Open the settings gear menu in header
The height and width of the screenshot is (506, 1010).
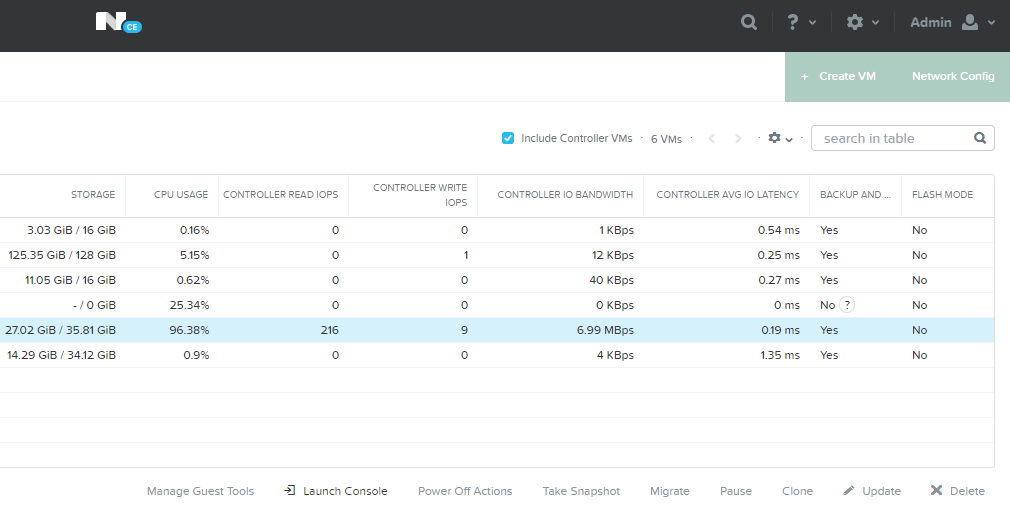pos(861,22)
